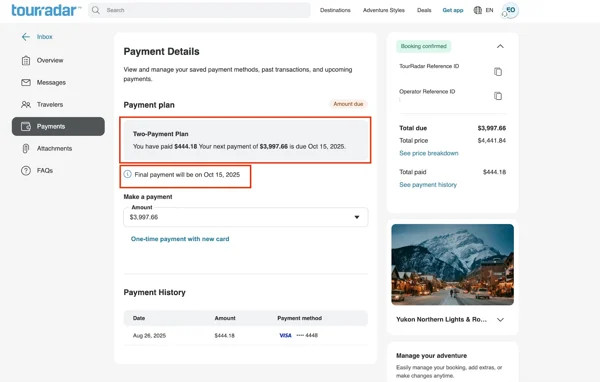Screen dimensions: 600x382
Task: Click One-time payment with new card
Action: (x=180, y=239)
